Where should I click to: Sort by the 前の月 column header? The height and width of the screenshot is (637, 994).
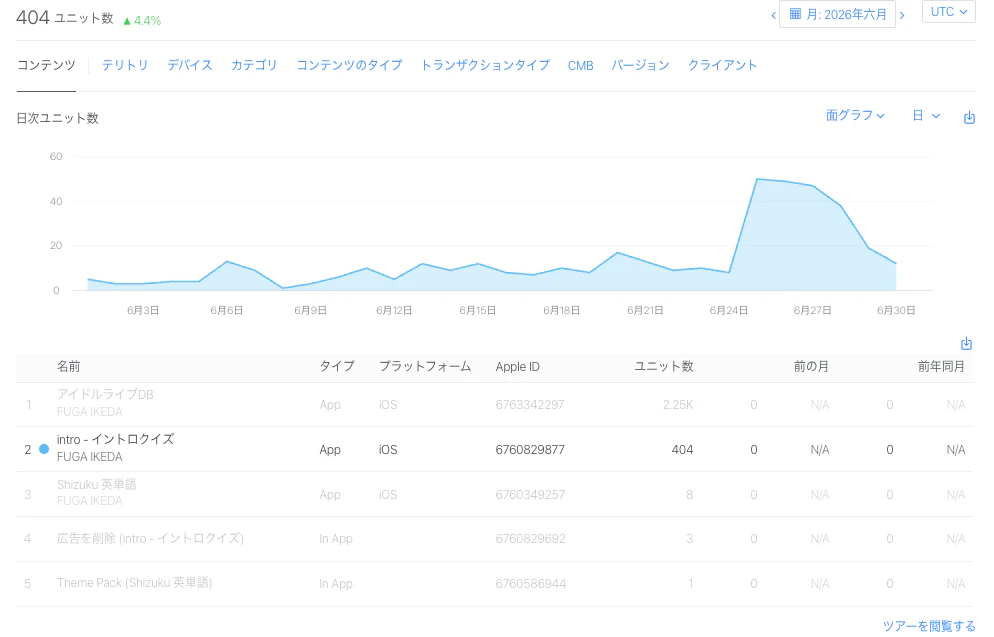point(811,366)
